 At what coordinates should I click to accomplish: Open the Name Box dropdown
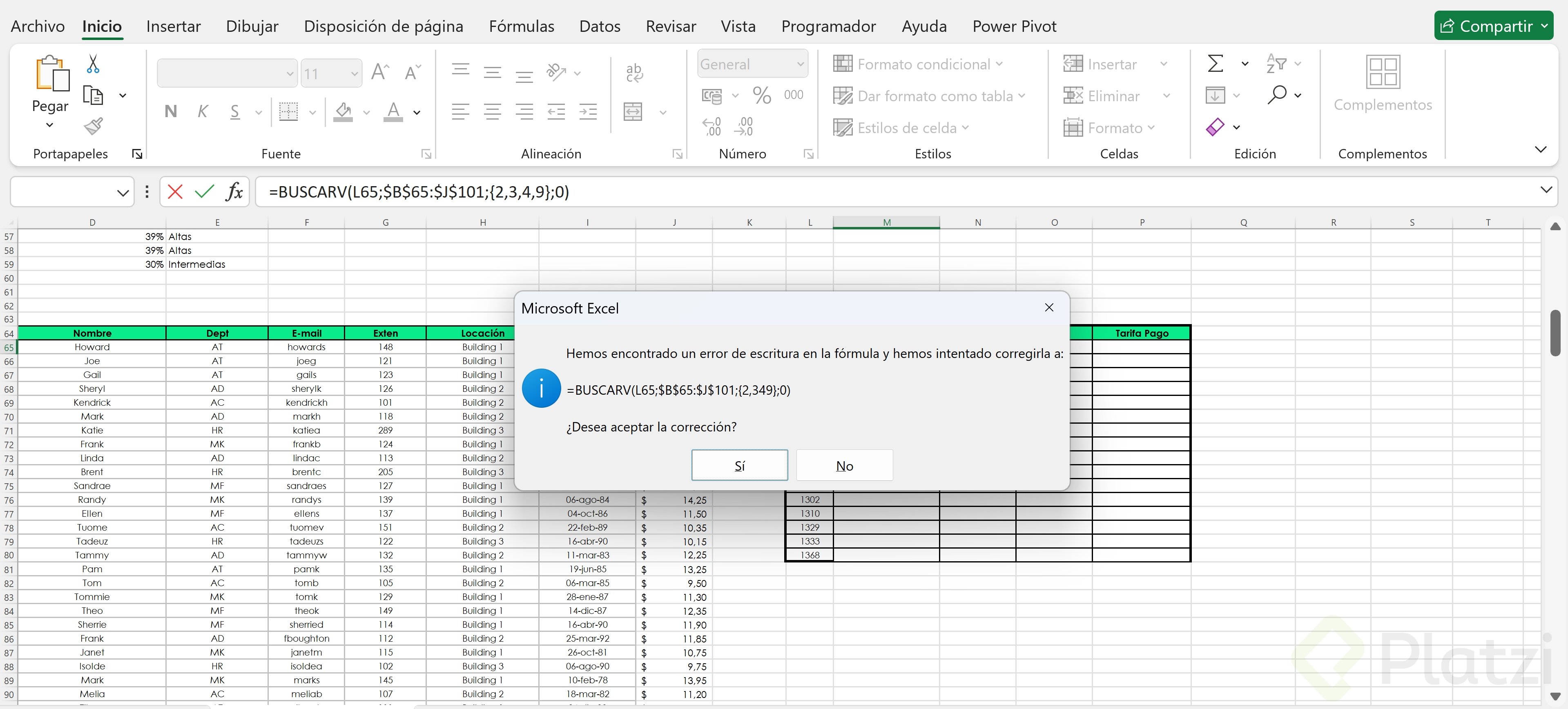click(123, 193)
